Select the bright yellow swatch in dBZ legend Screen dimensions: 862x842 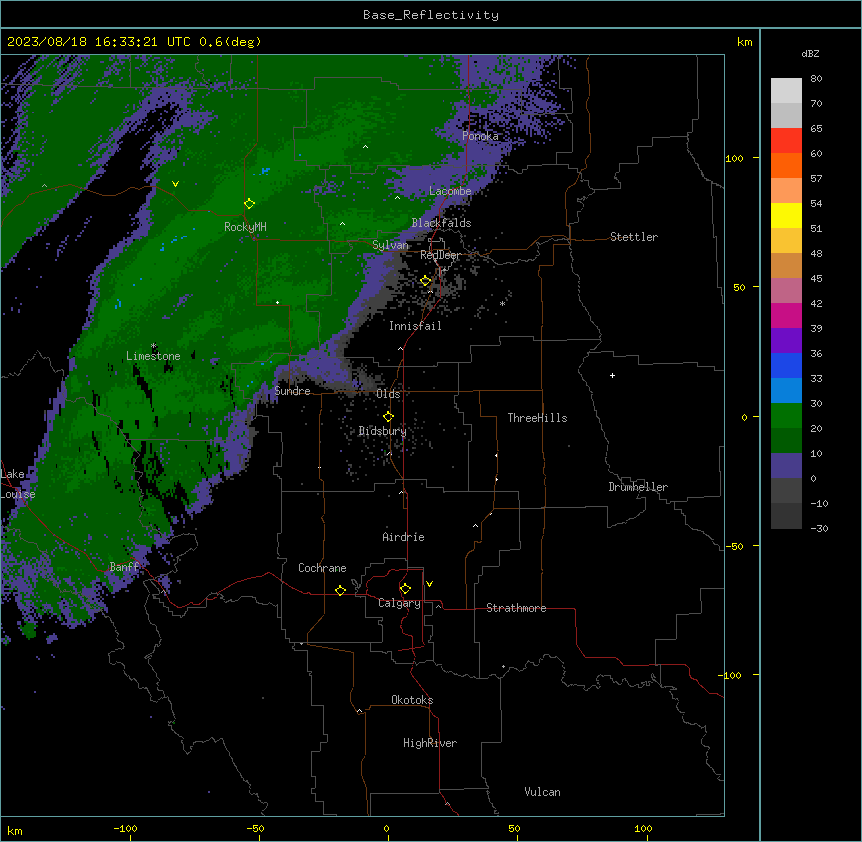tap(786, 215)
